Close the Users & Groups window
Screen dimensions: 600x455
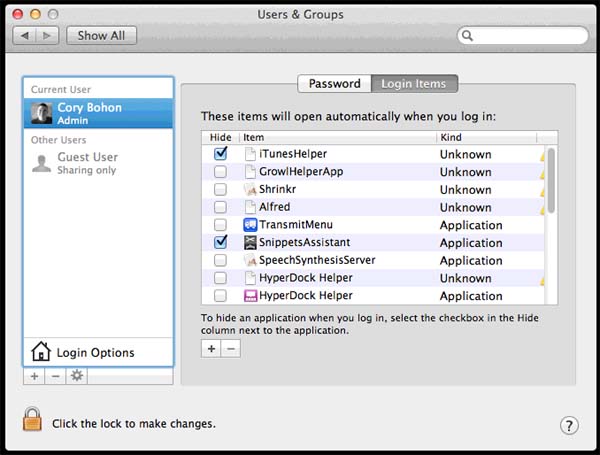[x=18, y=15]
